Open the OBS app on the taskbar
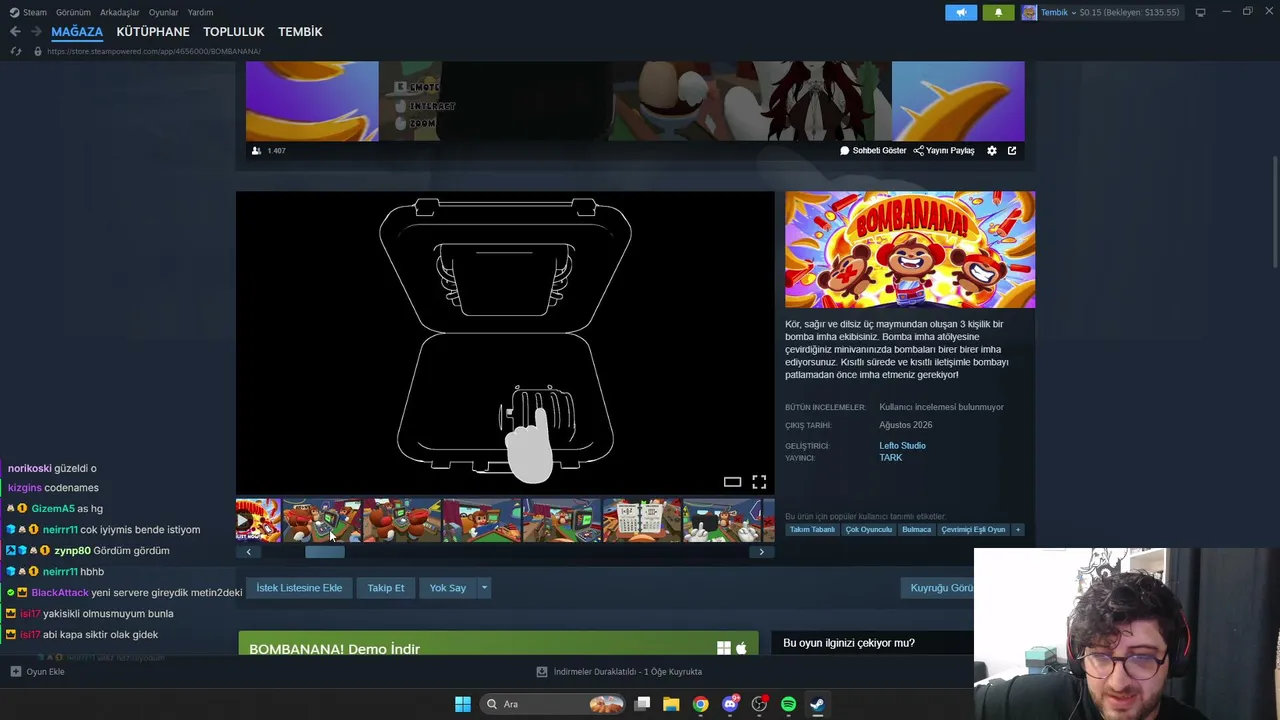Viewport: 1280px width, 720px height. [x=759, y=704]
